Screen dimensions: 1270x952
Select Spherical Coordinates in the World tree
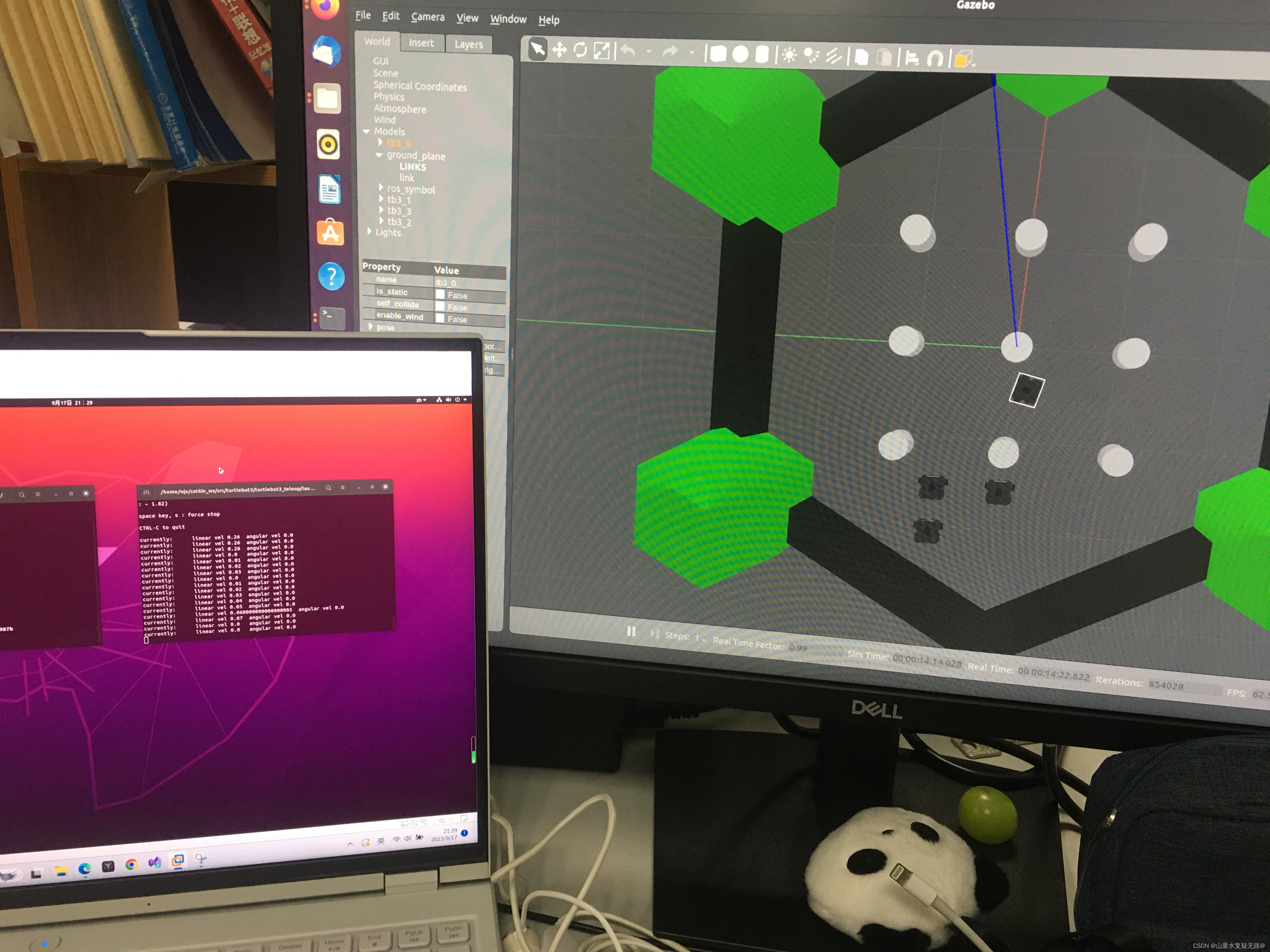420,87
